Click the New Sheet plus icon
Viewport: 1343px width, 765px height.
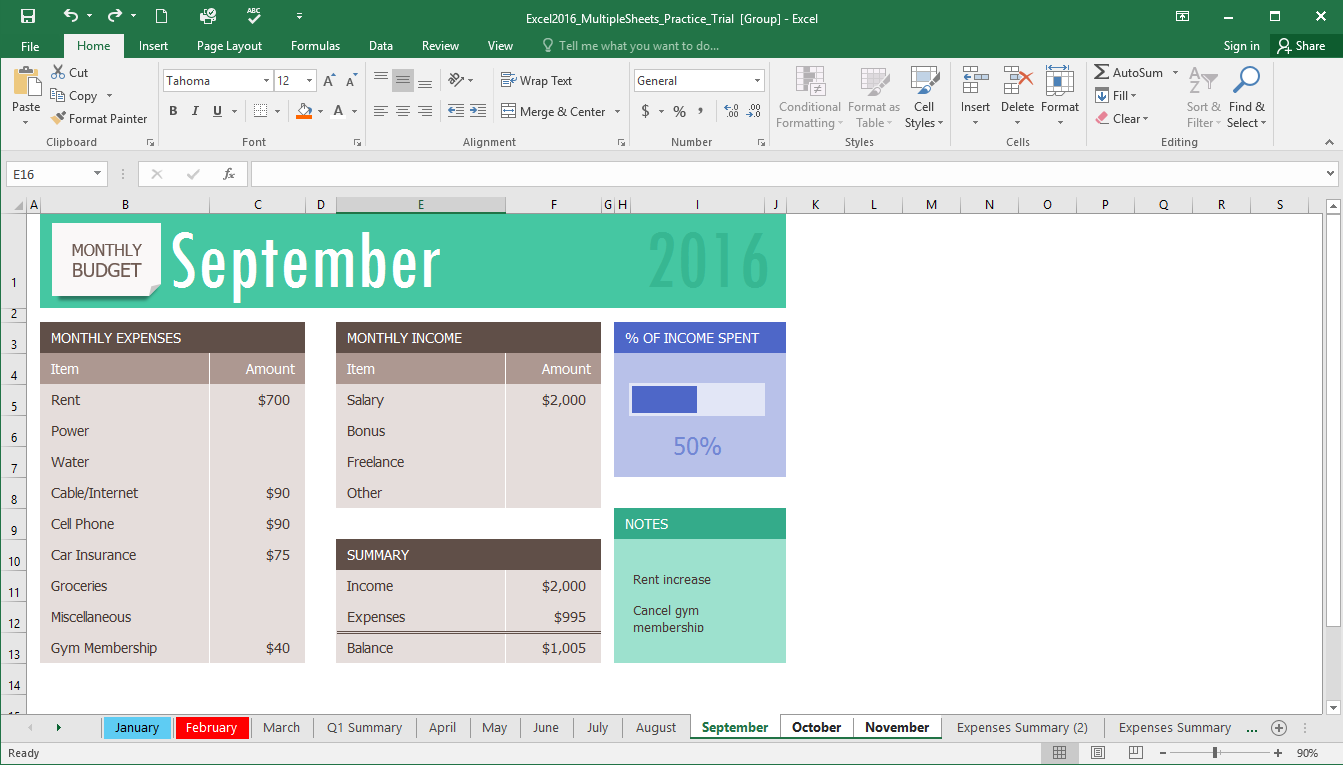point(1278,727)
